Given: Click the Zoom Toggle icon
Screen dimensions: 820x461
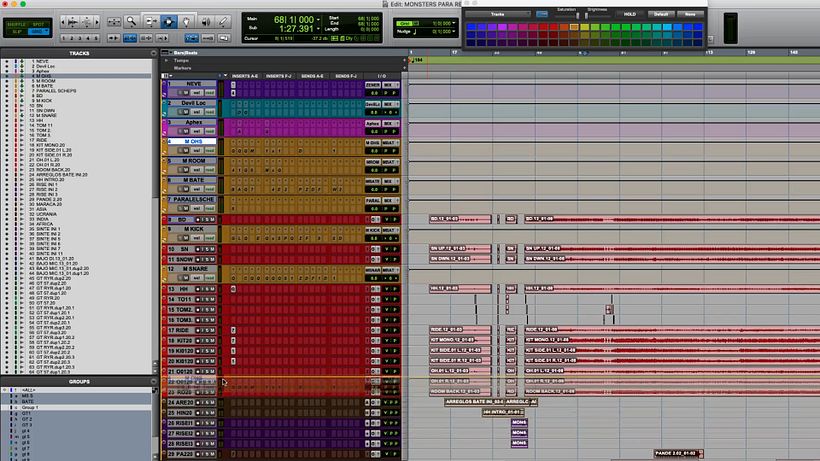Looking at the screenshot, I should [x=113, y=22].
